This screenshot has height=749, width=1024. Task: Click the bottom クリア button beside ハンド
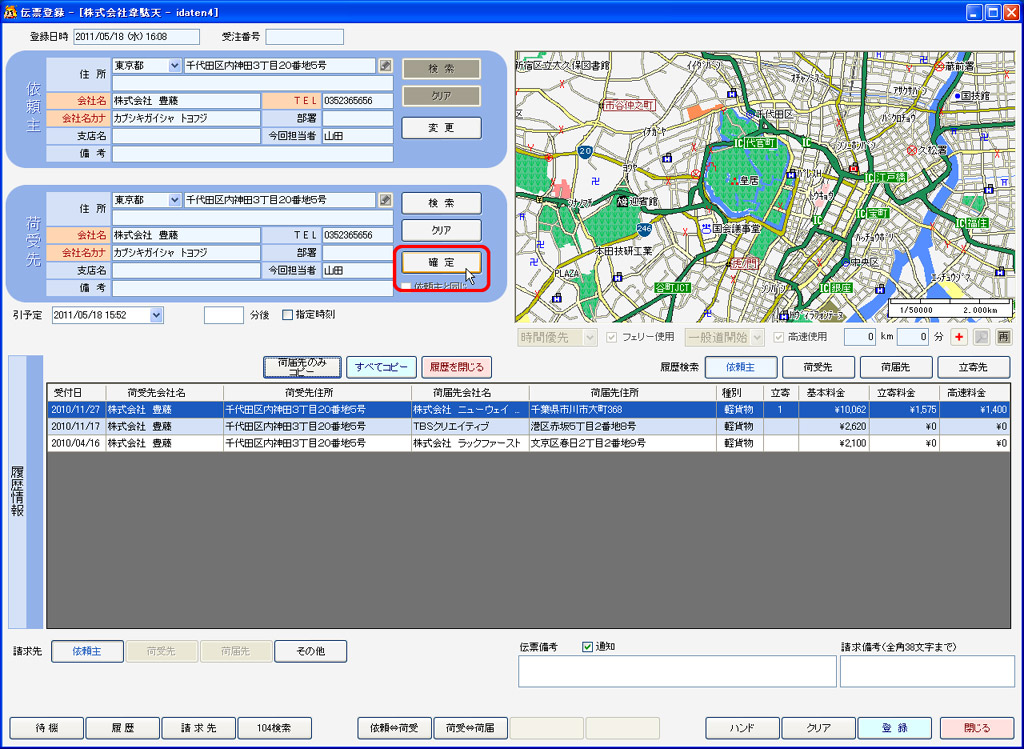click(818, 727)
